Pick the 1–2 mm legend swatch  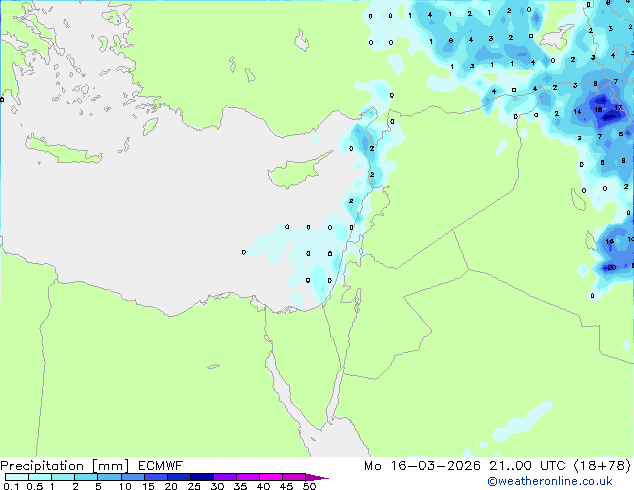pos(63,477)
